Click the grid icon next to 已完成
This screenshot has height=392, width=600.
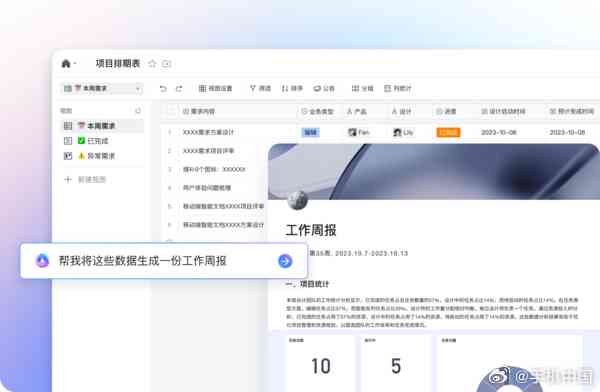coord(68,141)
